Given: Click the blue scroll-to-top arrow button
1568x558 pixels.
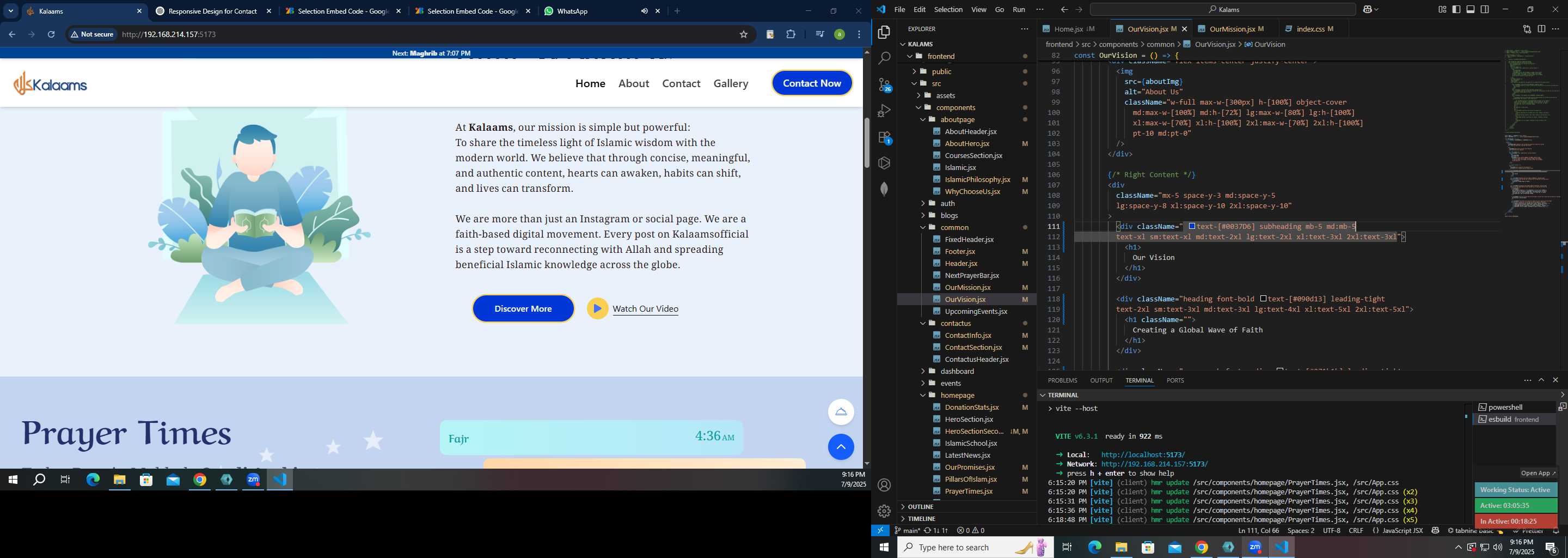Looking at the screenshot, I should [x=841, y=447].
